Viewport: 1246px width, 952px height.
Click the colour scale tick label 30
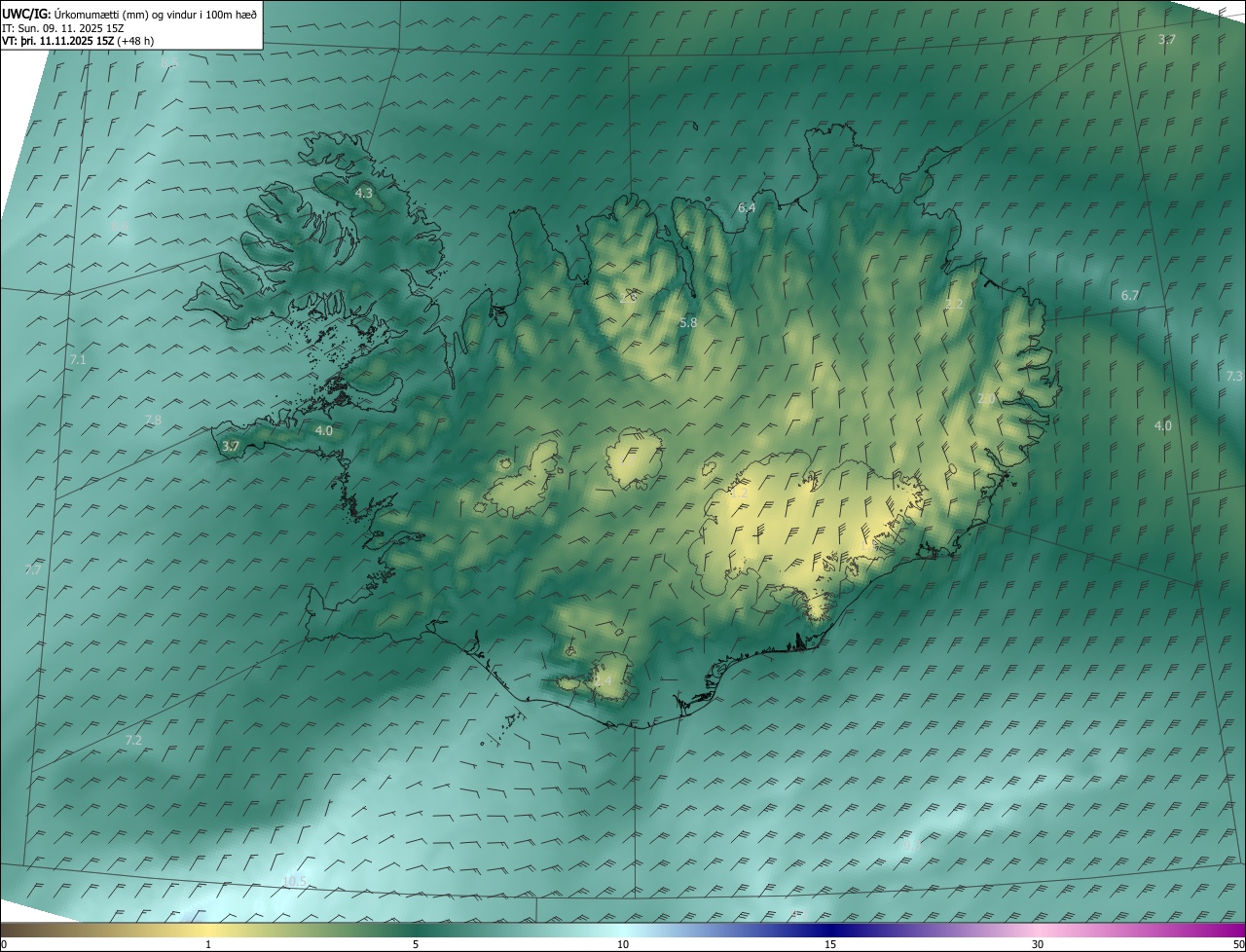(1038, 945)
